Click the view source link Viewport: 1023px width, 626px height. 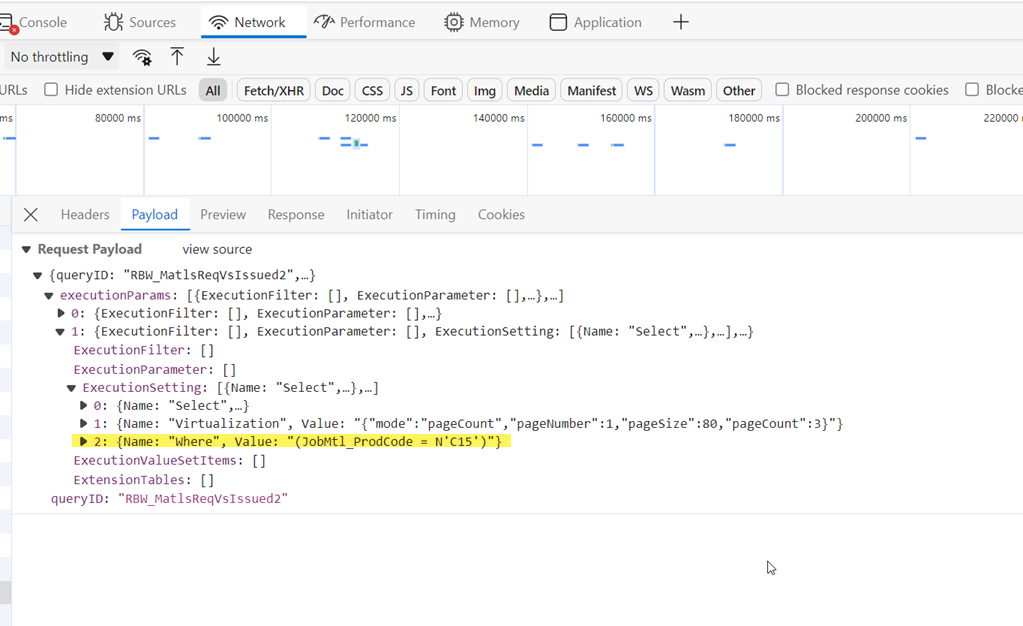[216, 248]
